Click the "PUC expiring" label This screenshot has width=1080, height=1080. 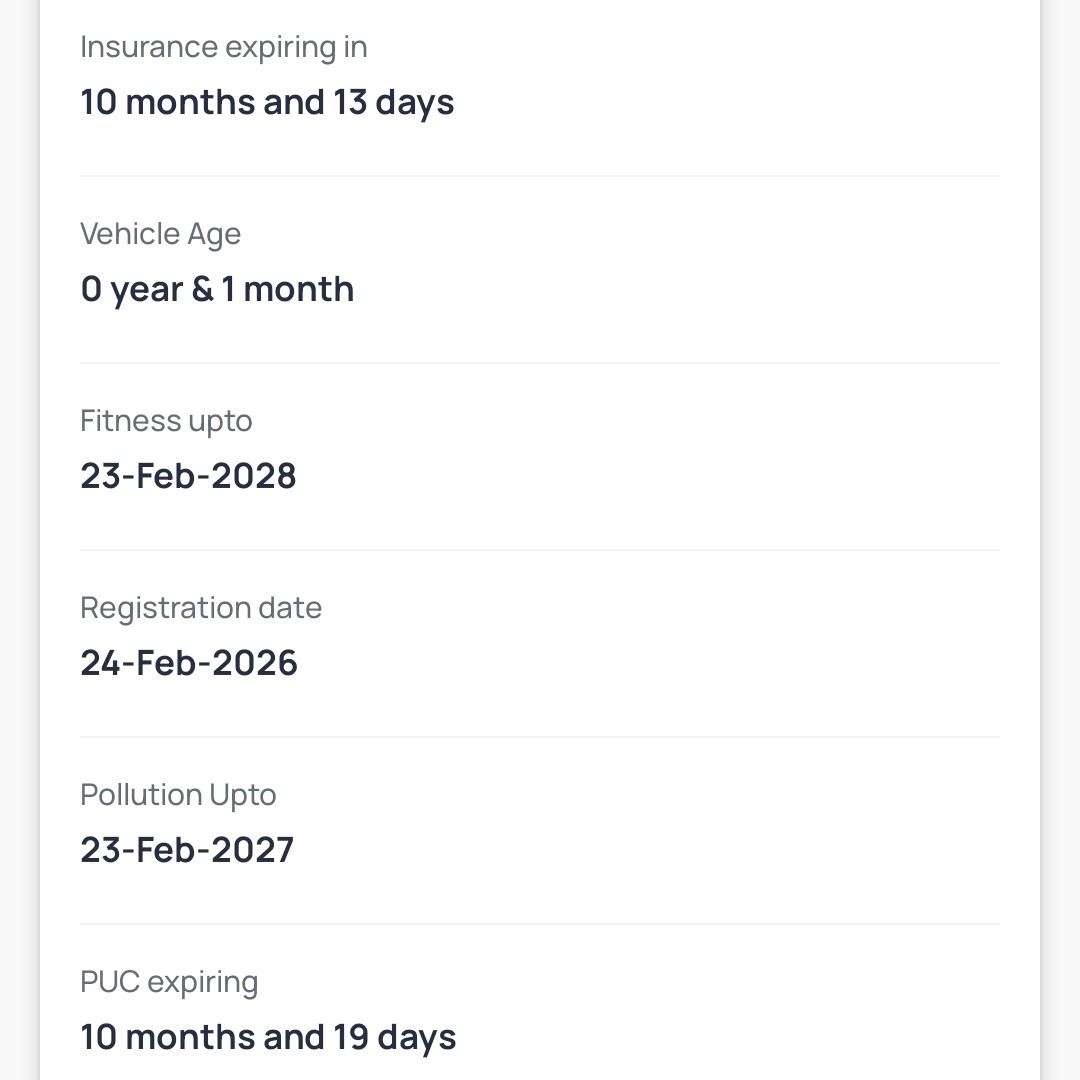pos(169,982)
